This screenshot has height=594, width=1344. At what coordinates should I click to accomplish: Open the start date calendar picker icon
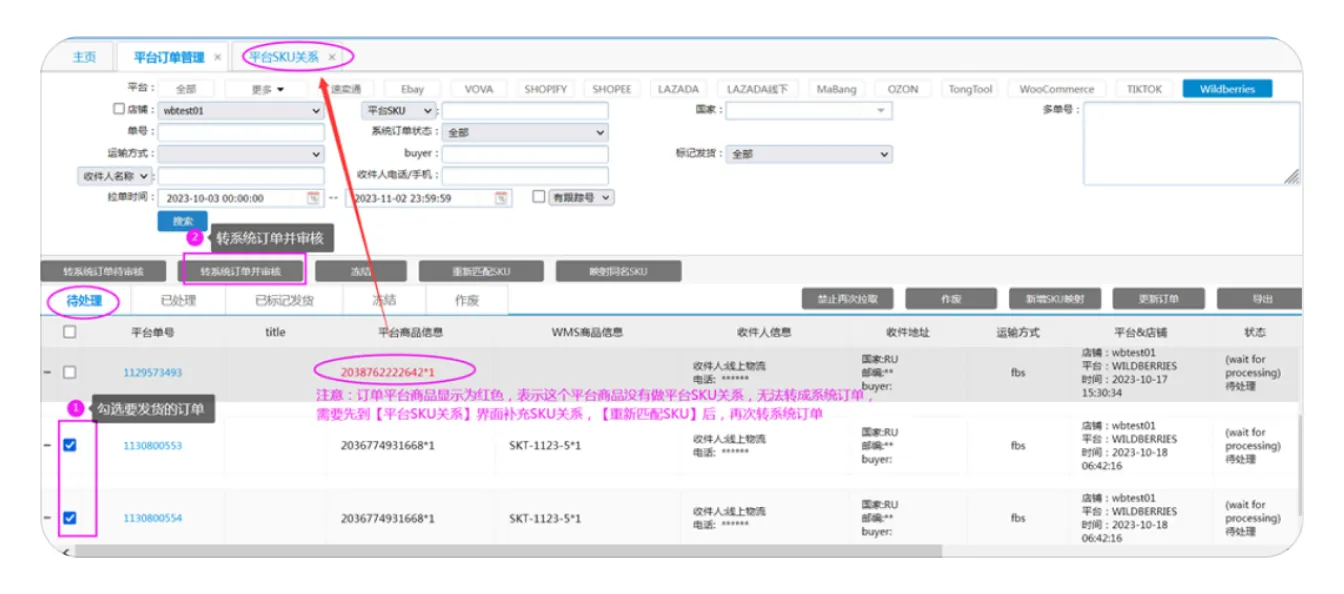tap(313, 198)
